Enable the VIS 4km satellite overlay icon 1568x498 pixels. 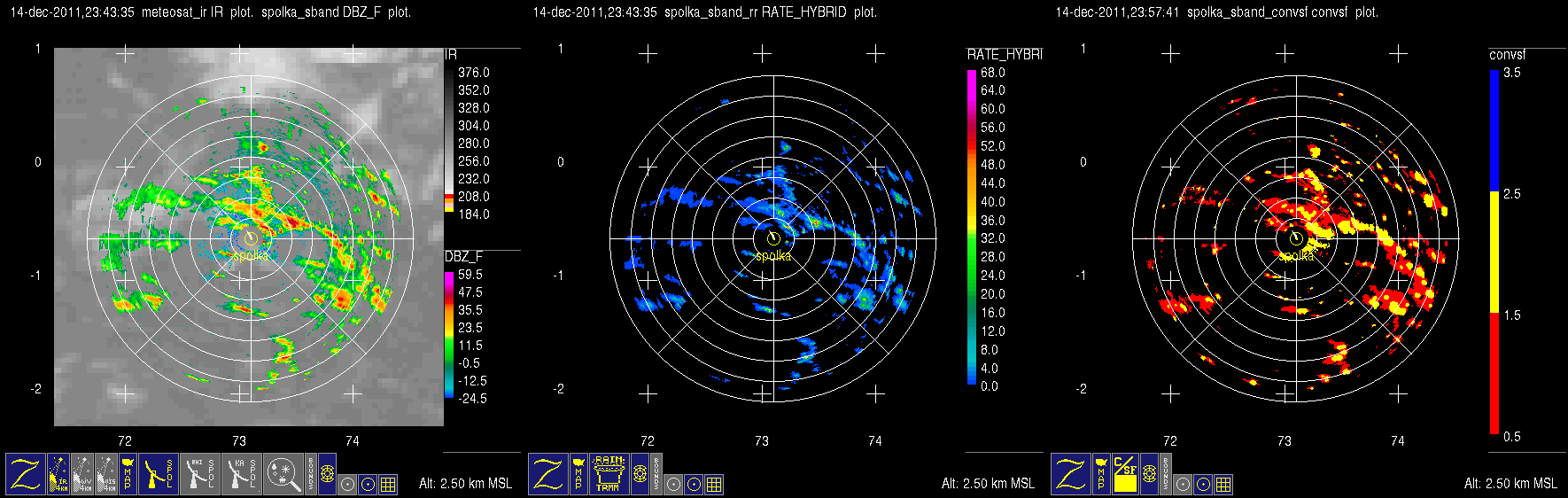click(106, 474)
